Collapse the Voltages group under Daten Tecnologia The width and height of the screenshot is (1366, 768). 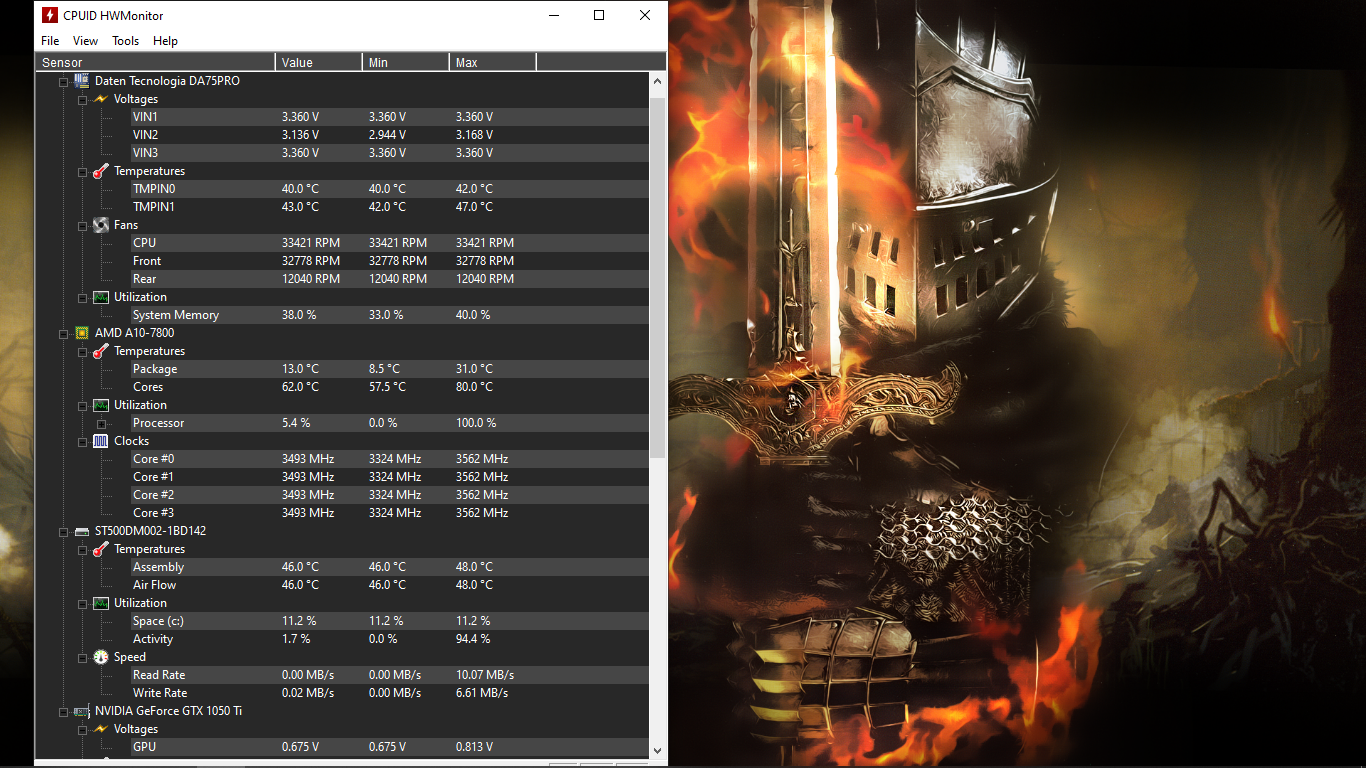pyautogui.click(x=83, y=99)
